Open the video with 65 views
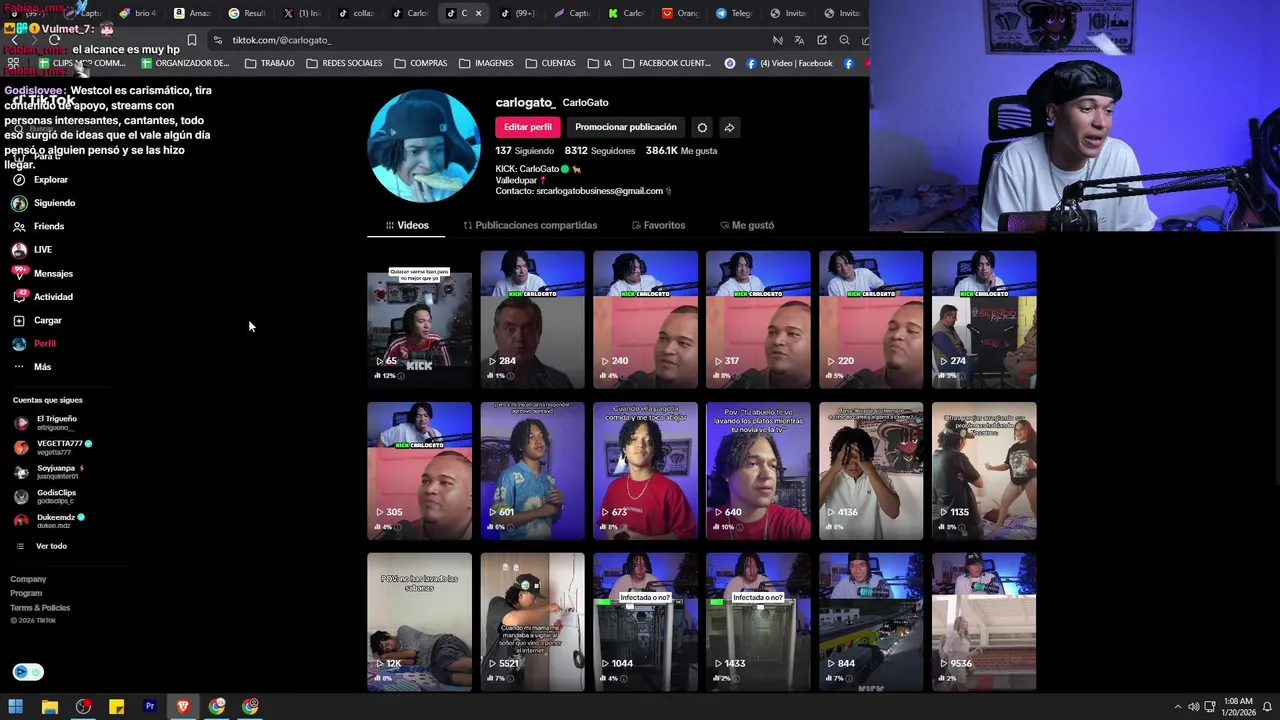 point(419,320)
